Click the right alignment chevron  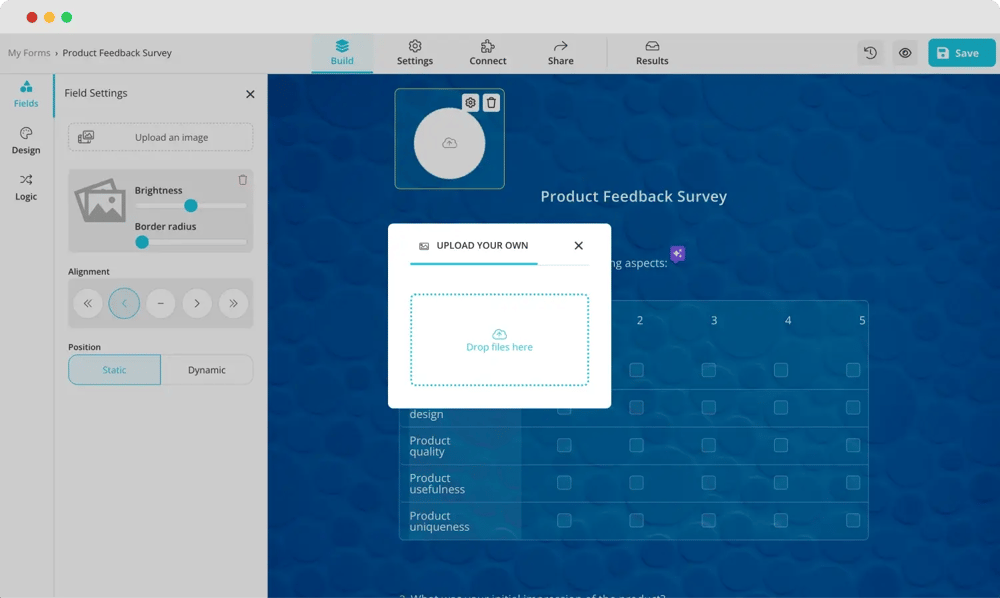(x=197, y=303)
